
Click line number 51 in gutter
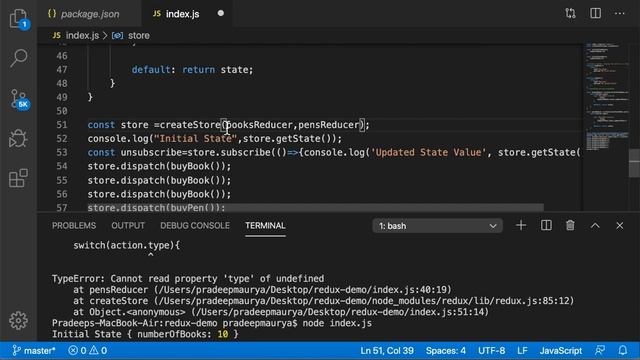pos(62,124)
